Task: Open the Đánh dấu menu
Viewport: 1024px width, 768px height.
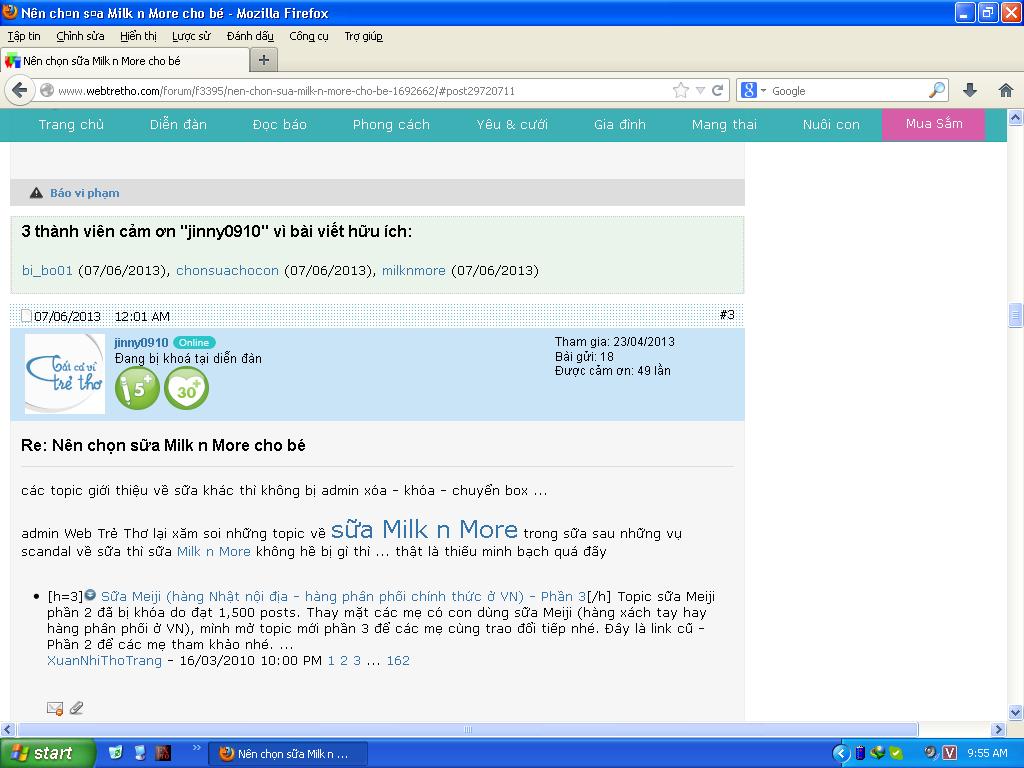Action: click(x=250, y=36)
